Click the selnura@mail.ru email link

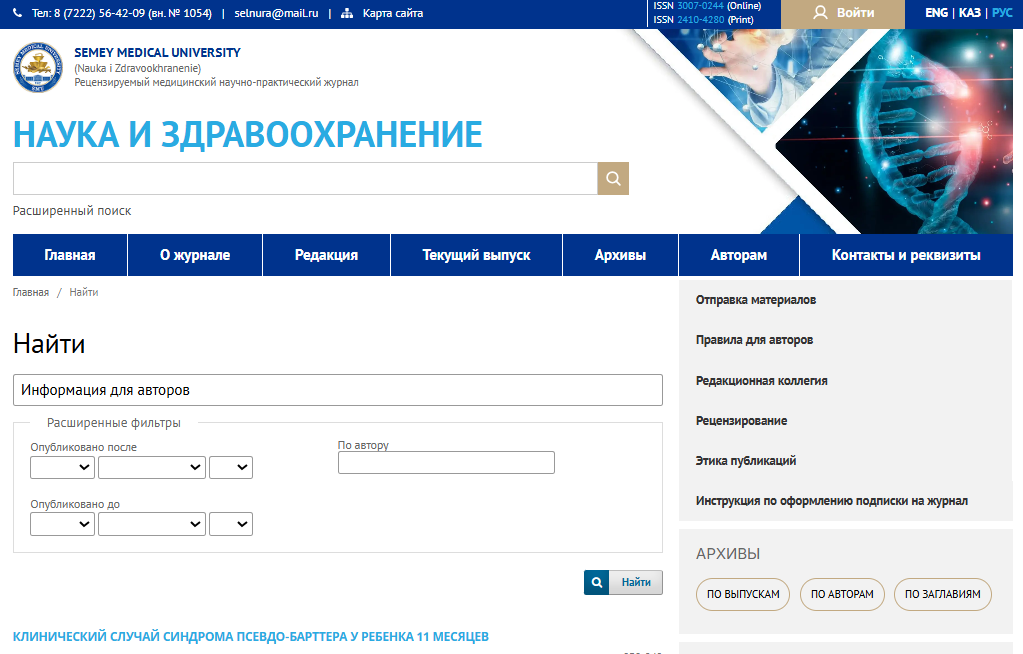[x=277, y=13]
